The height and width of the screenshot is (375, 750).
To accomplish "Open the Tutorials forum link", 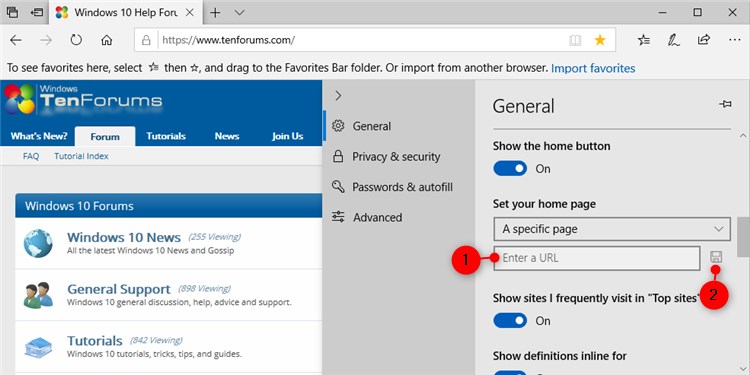I will tap(95, 341).
